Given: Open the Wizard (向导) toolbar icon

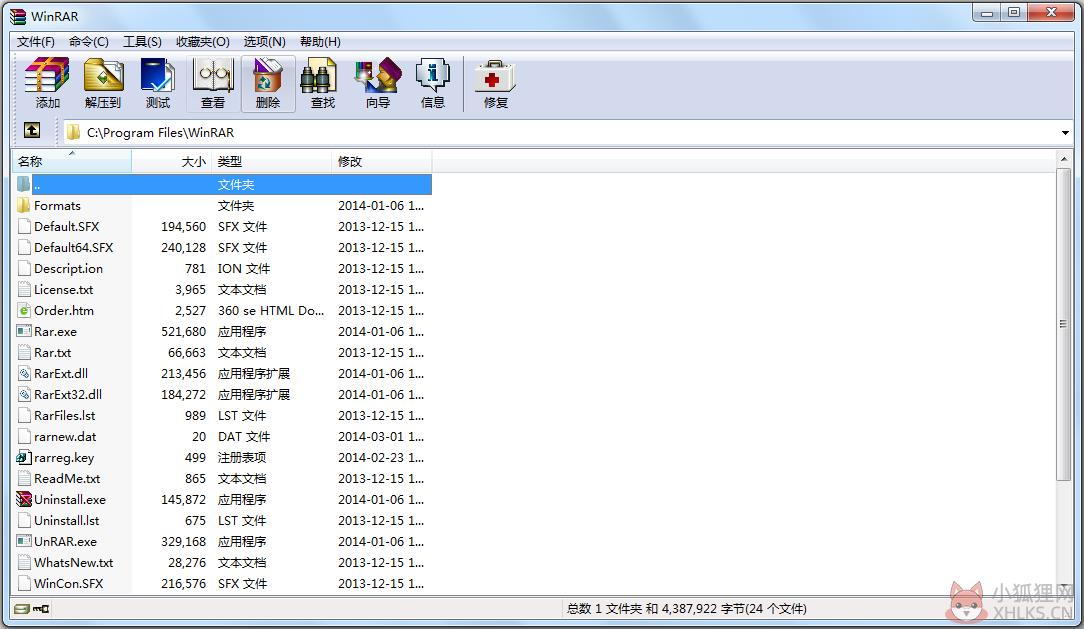Looking at the screenshot, I should tap(377, 75).
